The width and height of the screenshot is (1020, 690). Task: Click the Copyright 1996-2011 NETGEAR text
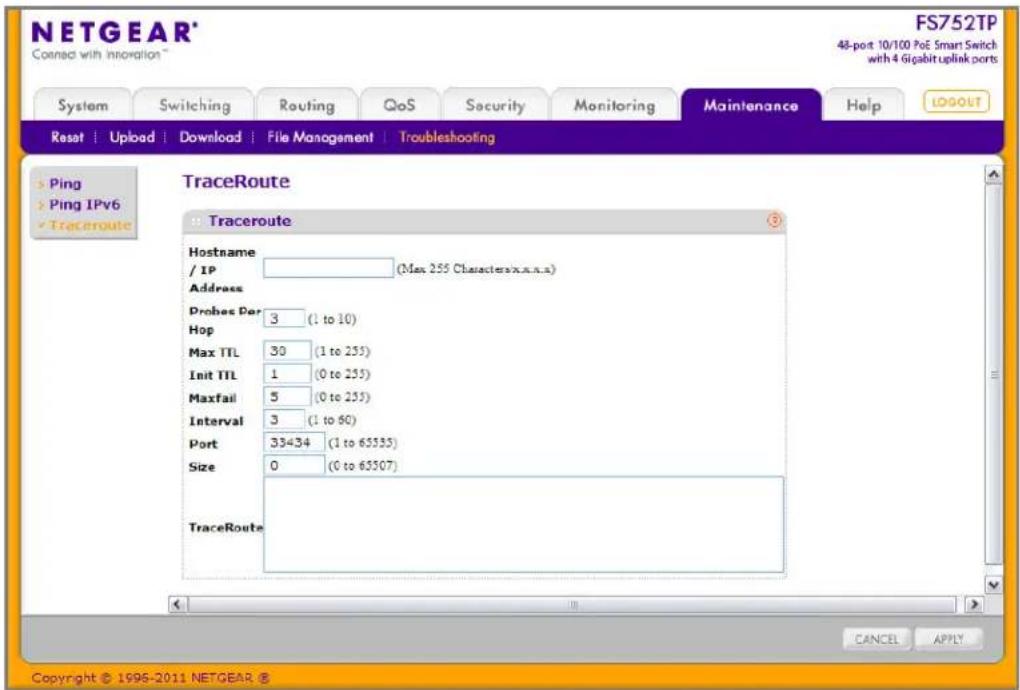pyautogui.click(x=150, y=678)
